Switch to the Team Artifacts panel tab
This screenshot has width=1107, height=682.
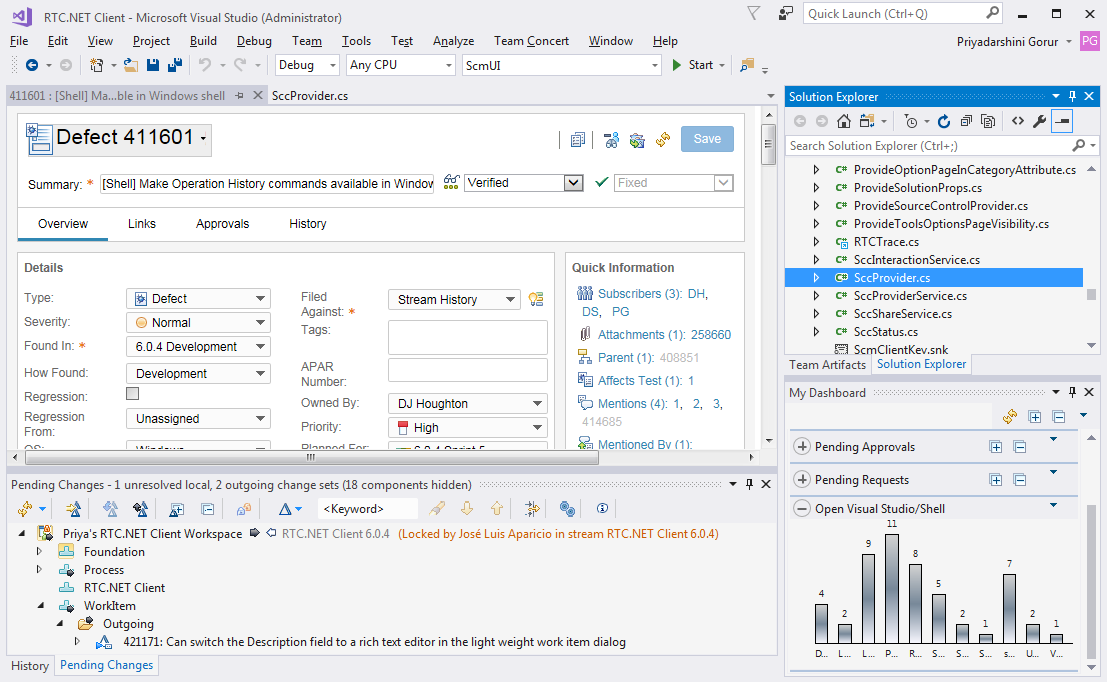click(827, 364)
